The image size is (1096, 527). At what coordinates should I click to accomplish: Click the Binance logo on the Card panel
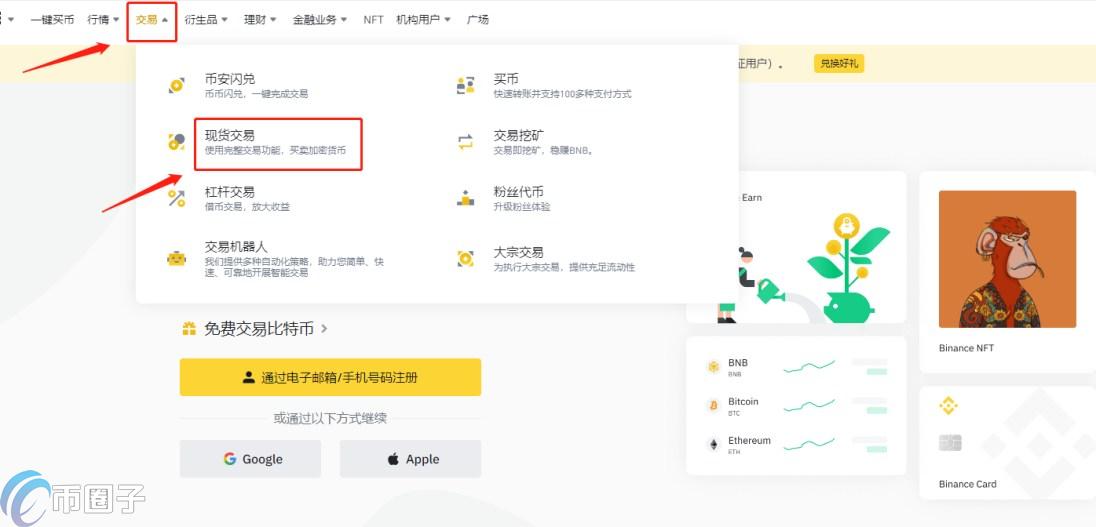(x=949, y=405)
